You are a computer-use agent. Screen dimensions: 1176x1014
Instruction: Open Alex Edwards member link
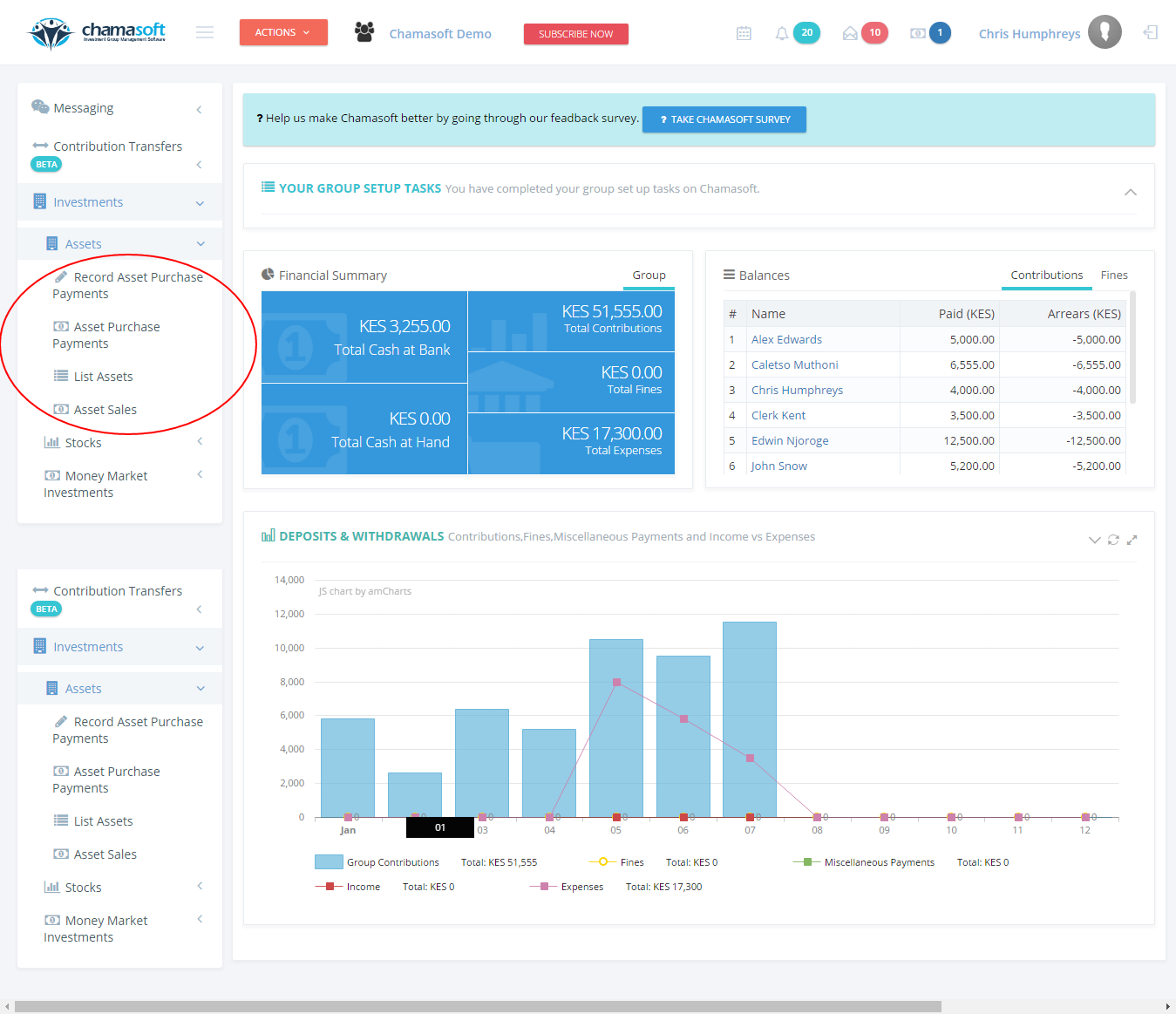tap(786, 339)
